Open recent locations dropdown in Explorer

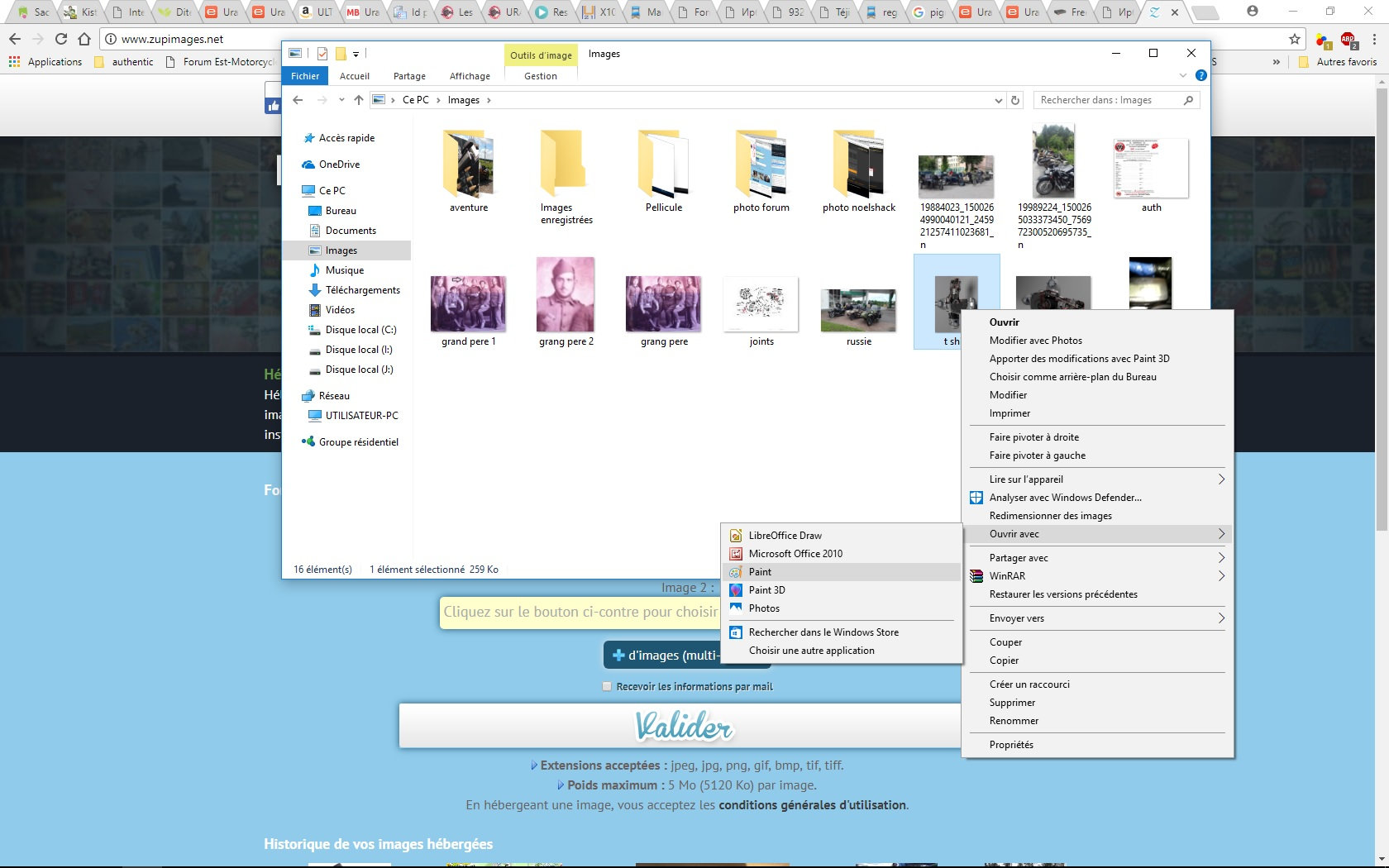(x=341, y=100)
